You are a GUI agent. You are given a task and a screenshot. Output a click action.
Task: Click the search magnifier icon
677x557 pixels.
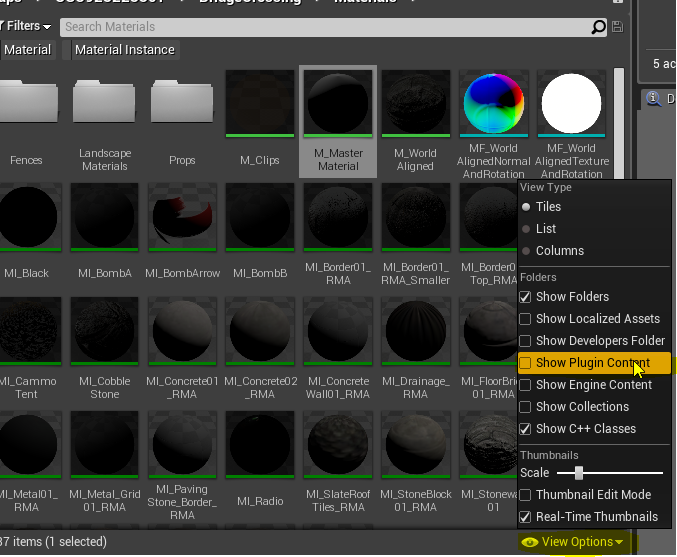tap(598, 27)
